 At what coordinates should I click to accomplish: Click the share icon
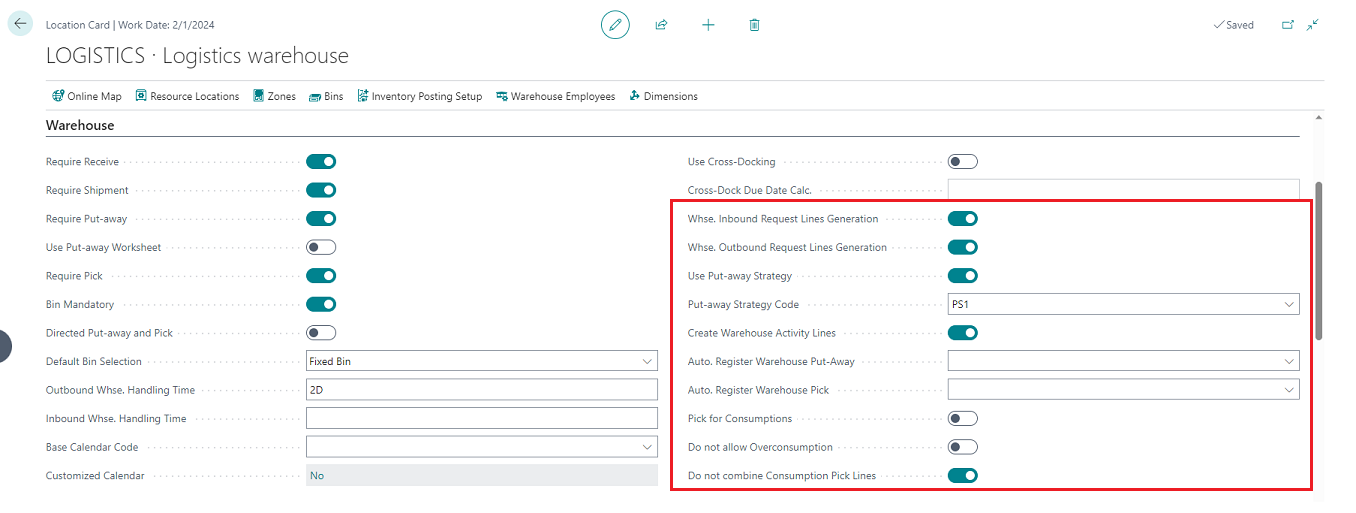point(661,25)
